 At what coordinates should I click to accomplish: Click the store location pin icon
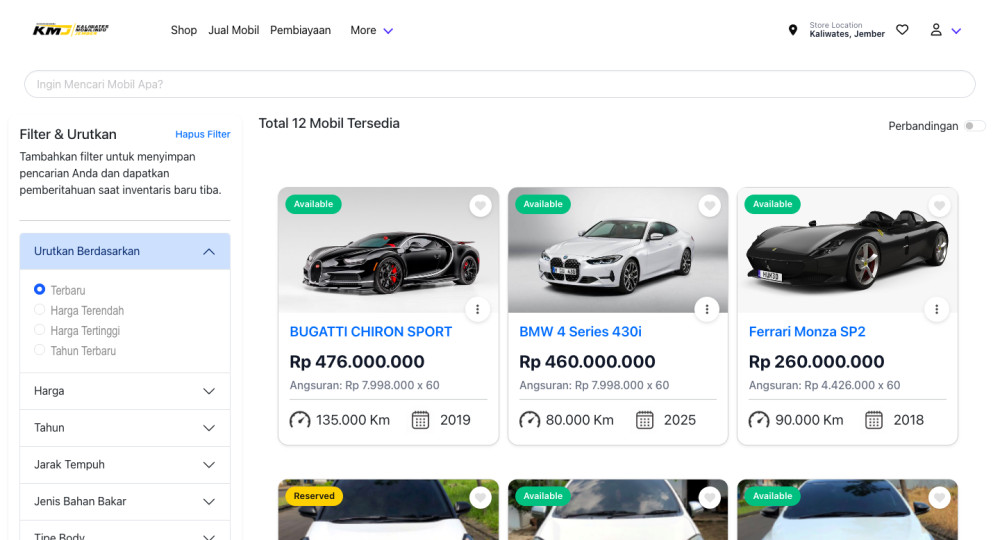(x=793, y=31)
